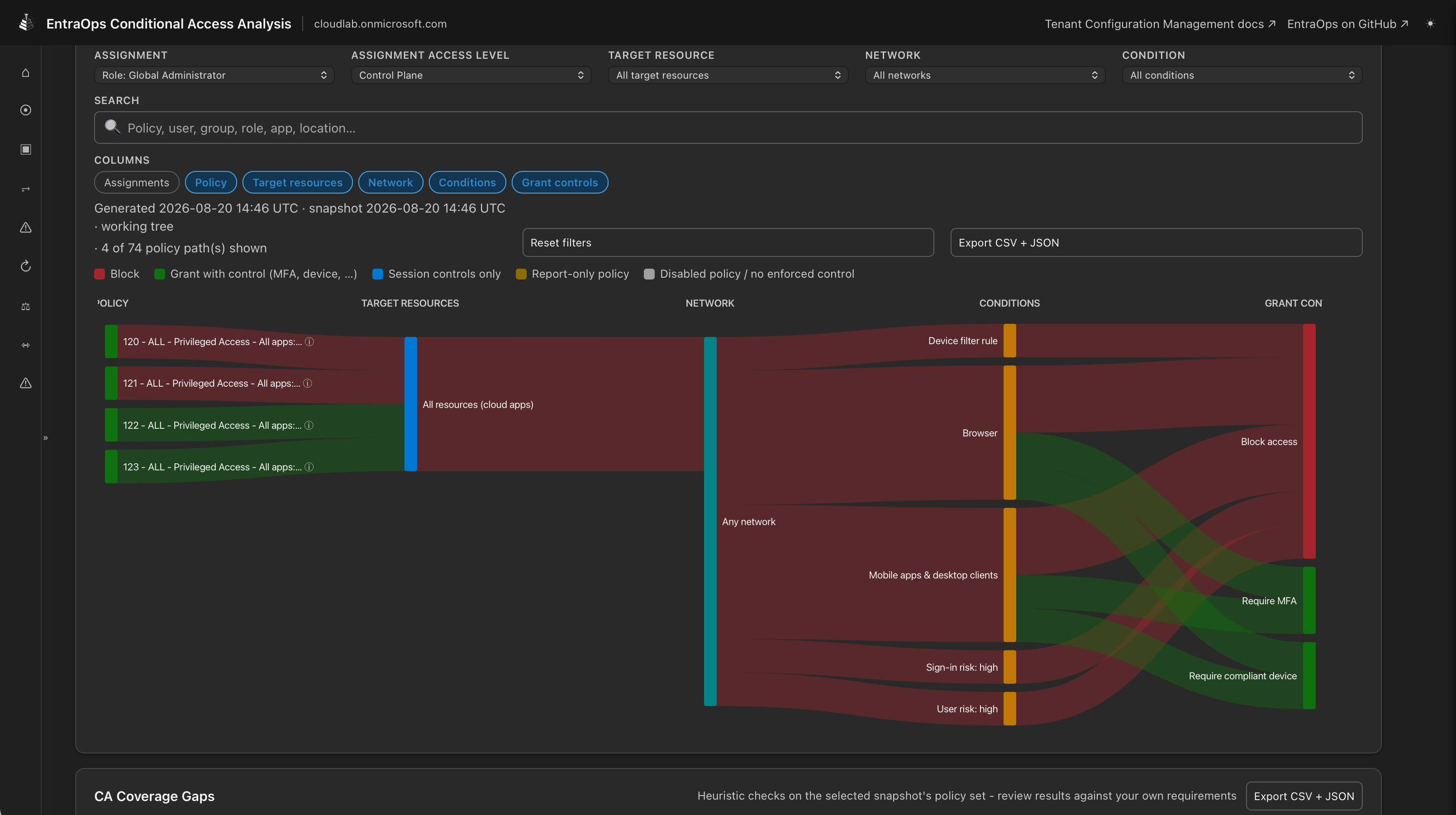
Task: Open Tenant Configuration Management docs link
Action: tap(1160, 24)
